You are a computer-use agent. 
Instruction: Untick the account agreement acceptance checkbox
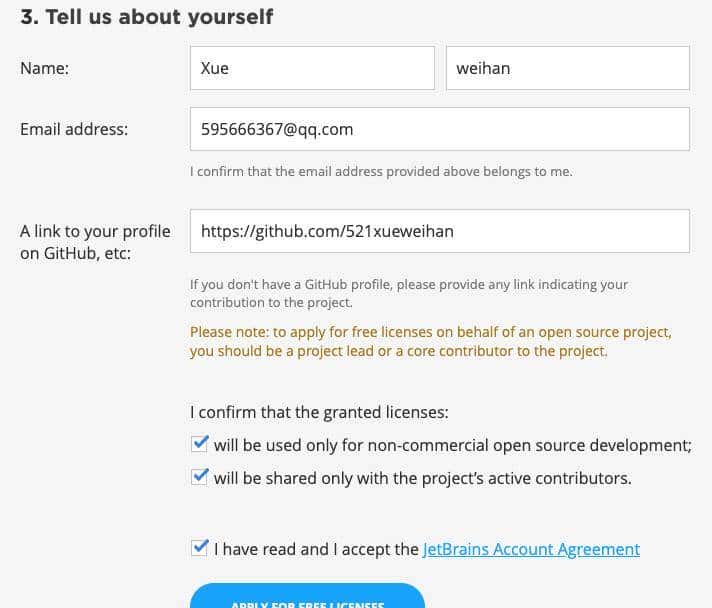(x=200, y=548)
